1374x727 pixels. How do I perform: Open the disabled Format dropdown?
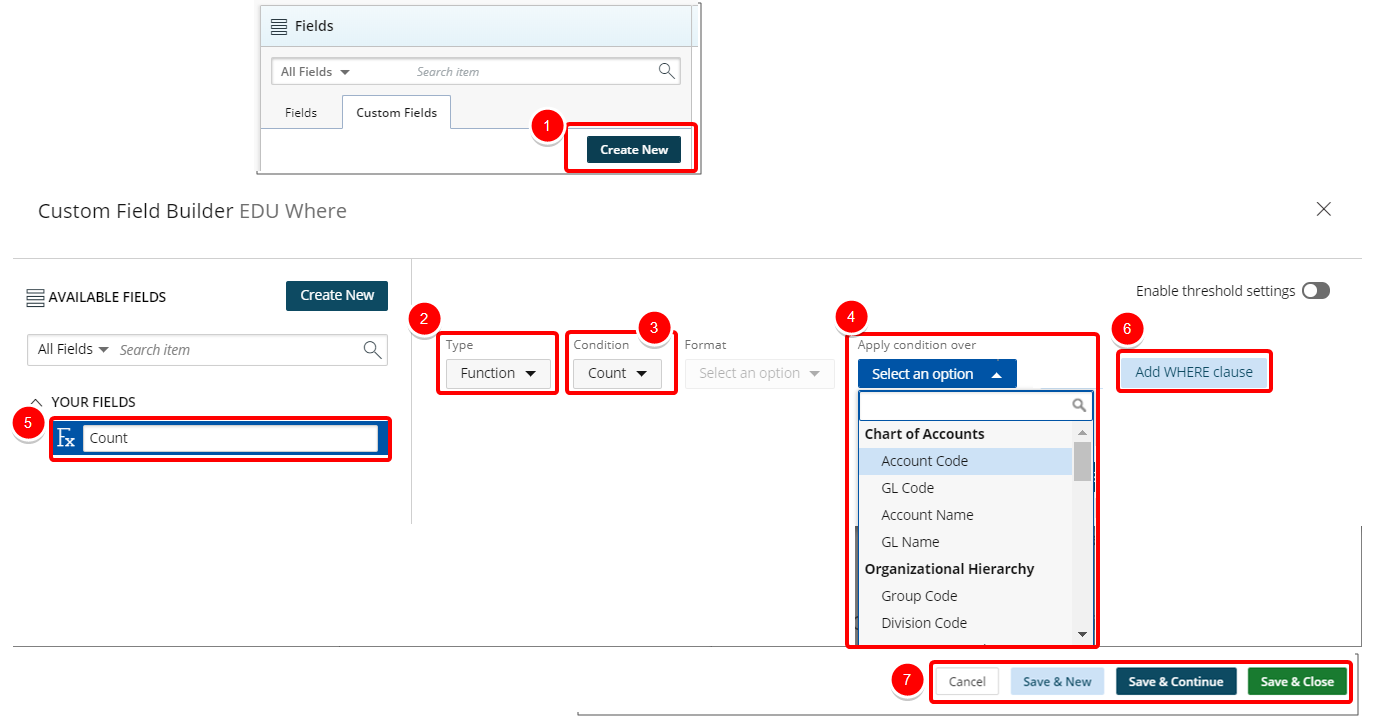[x=759, y=373]
